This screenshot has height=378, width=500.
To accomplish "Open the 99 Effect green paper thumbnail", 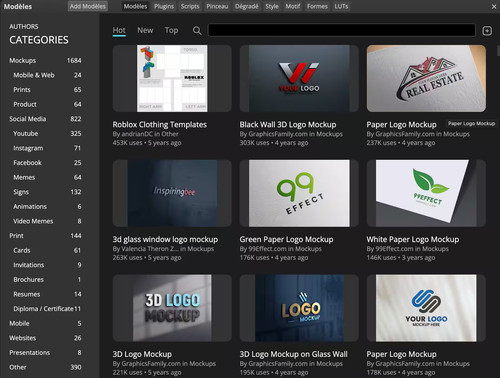I will [x=299, y=193].
